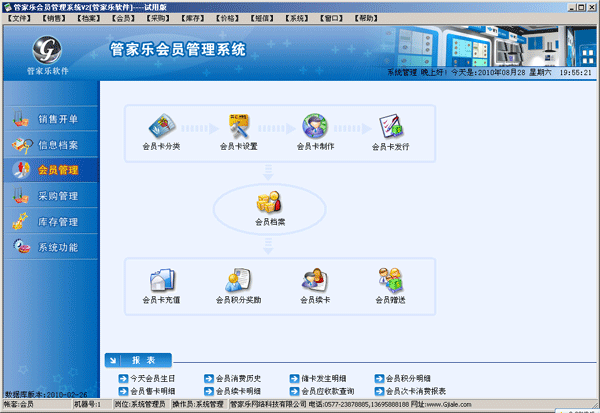This screenshot has width=600, height=413.
Task: Click the 操作员:系统管理 status bar entry
Action: pos(199,404)
